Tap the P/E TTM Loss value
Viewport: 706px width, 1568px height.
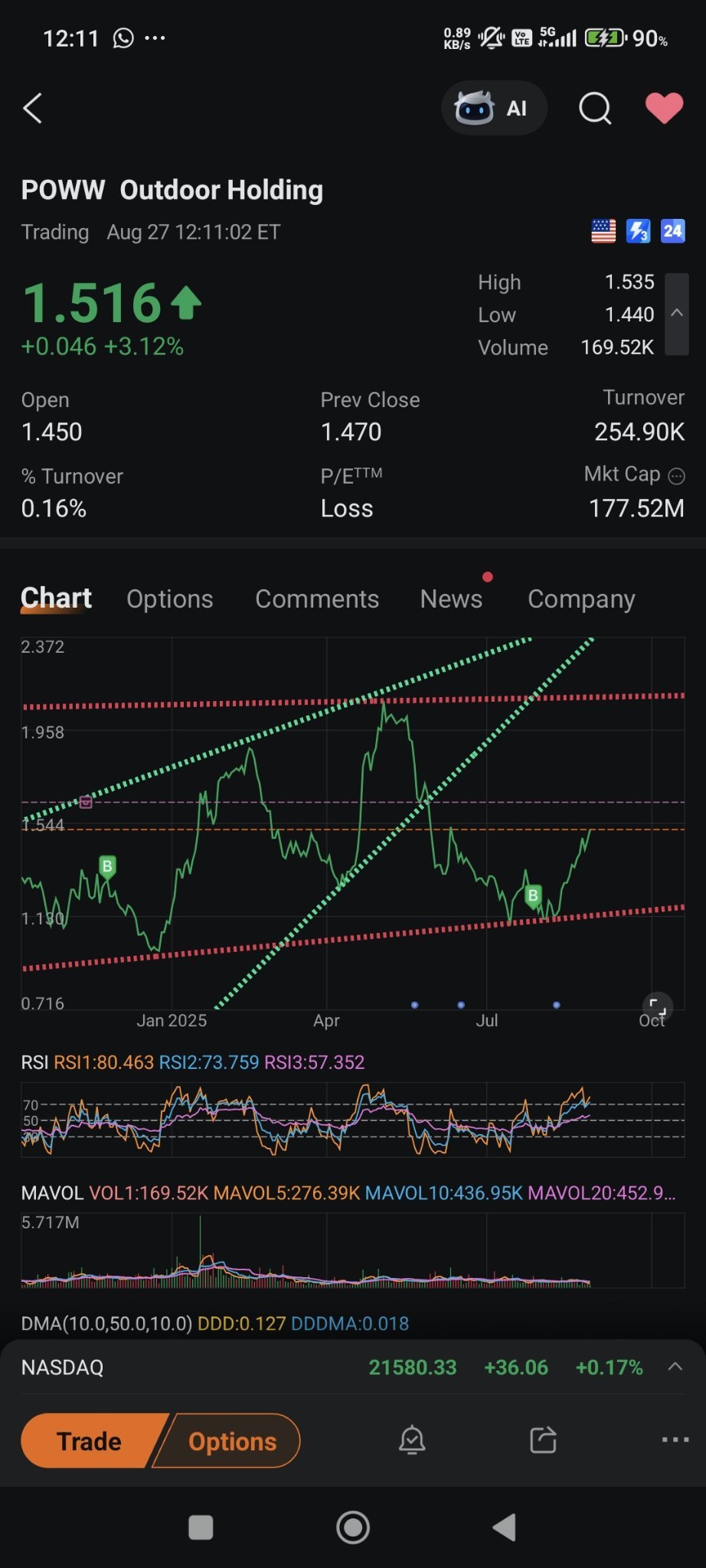pos(347,508)
